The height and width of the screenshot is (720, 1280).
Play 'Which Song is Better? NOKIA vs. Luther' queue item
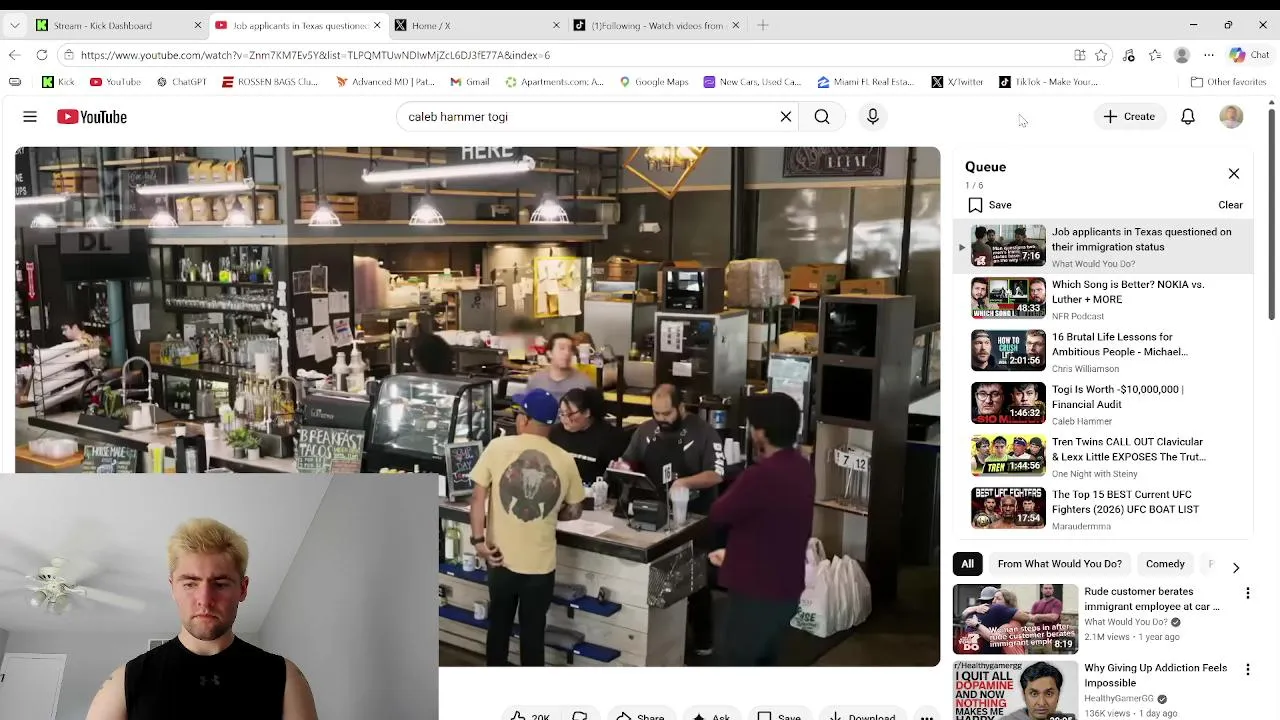pos(1103,299)
